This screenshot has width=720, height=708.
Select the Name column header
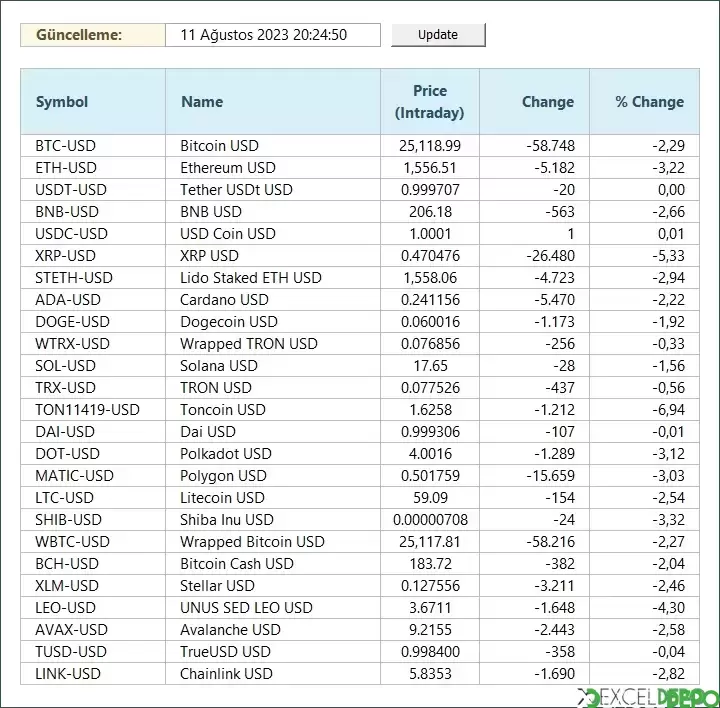click(202, 102)
